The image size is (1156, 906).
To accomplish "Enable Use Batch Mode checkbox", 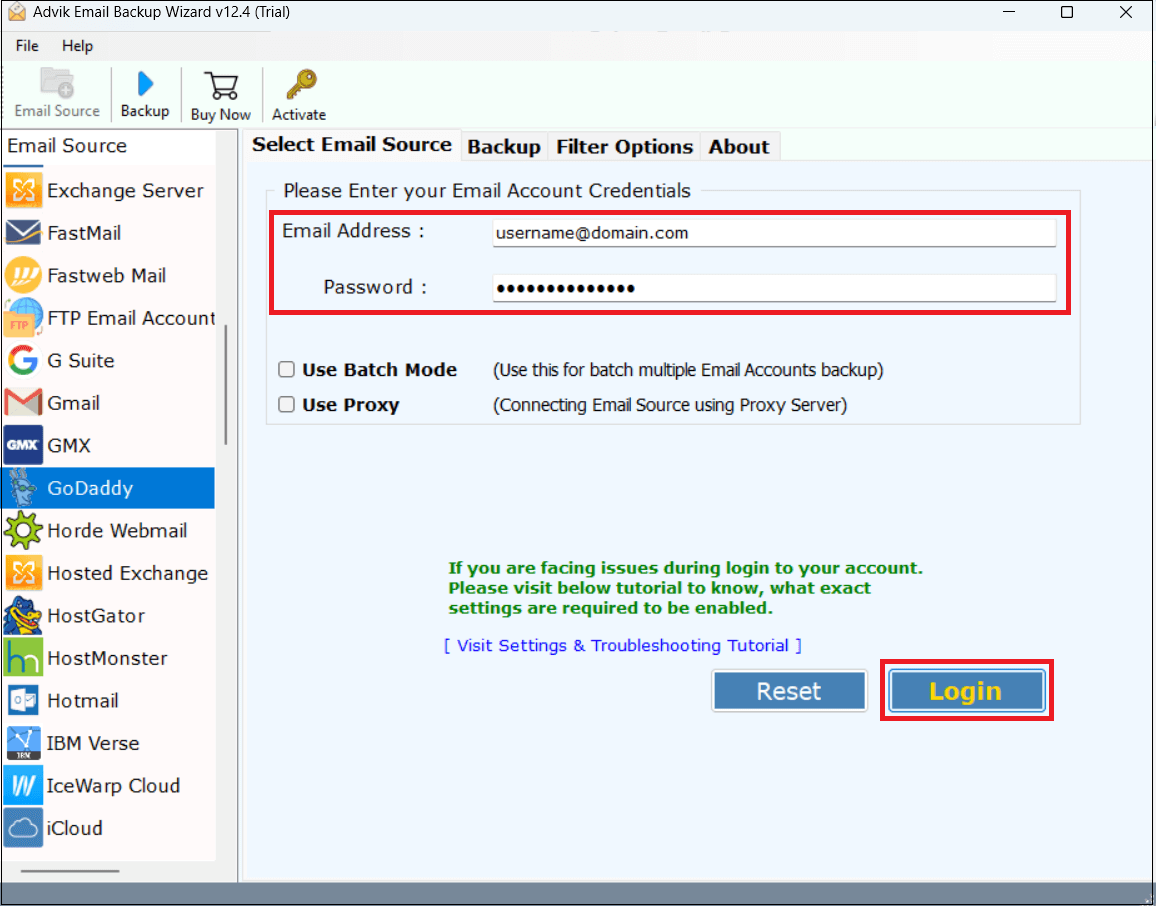I will (287, 369).
